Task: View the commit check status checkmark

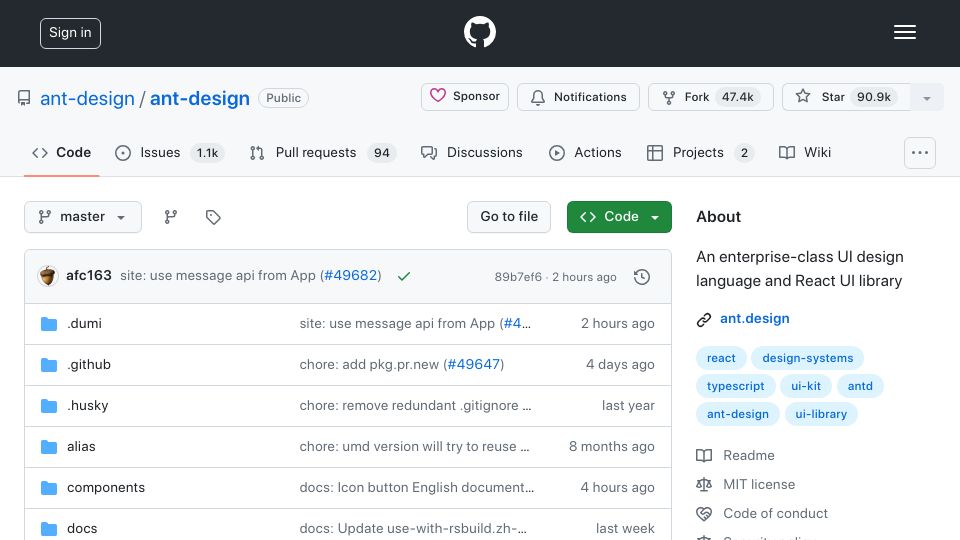Action: pos(403,276)
